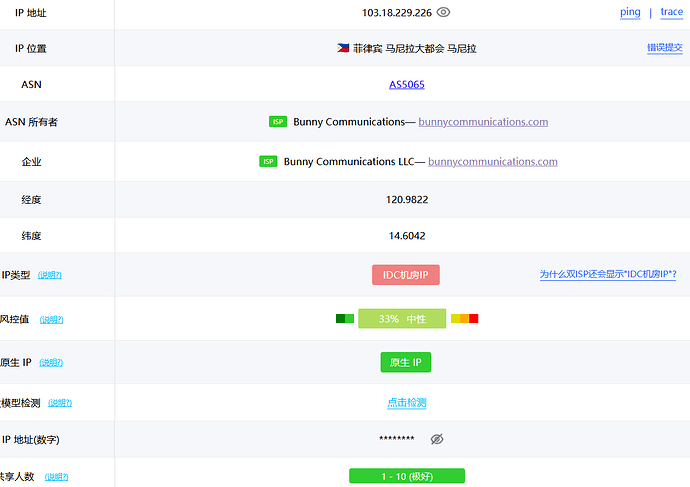Click the 33% 中性 risk score bar
This screenshot has height=487, width=690.
[x=402, y=319]
